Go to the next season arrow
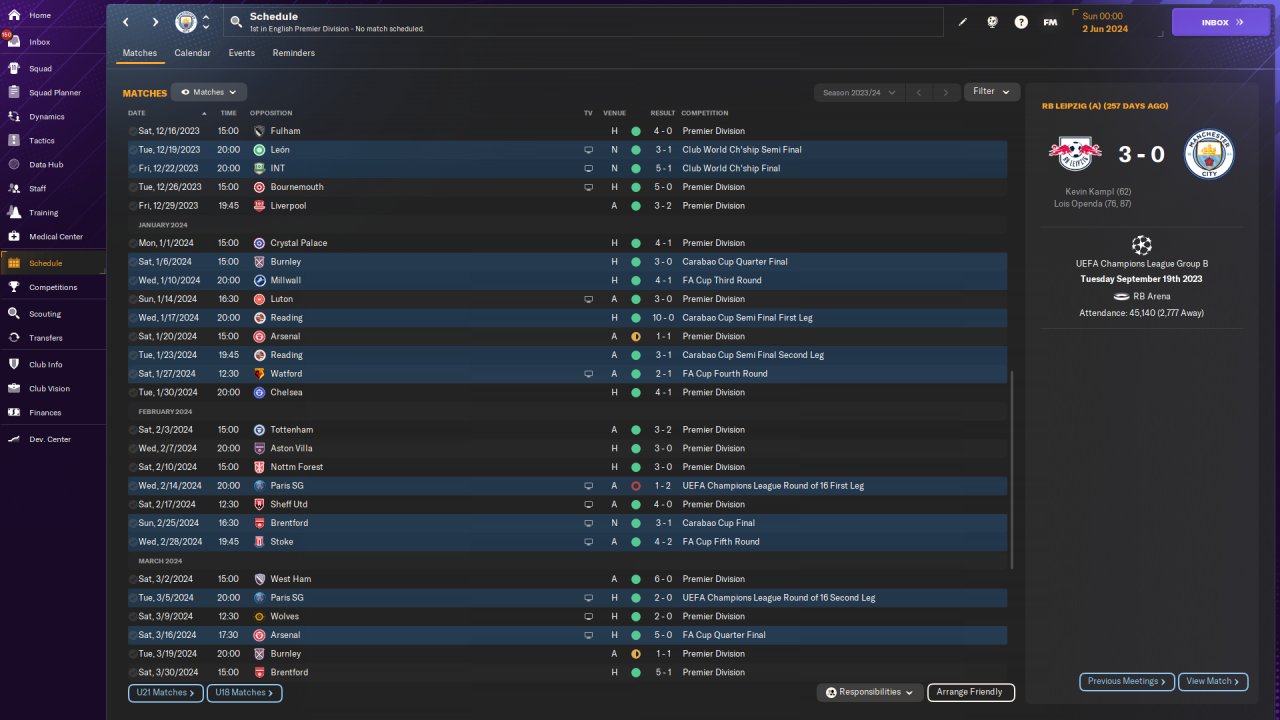Image resolution: width=1280 pixels, height=720 pixels. [x=946, y=92]
